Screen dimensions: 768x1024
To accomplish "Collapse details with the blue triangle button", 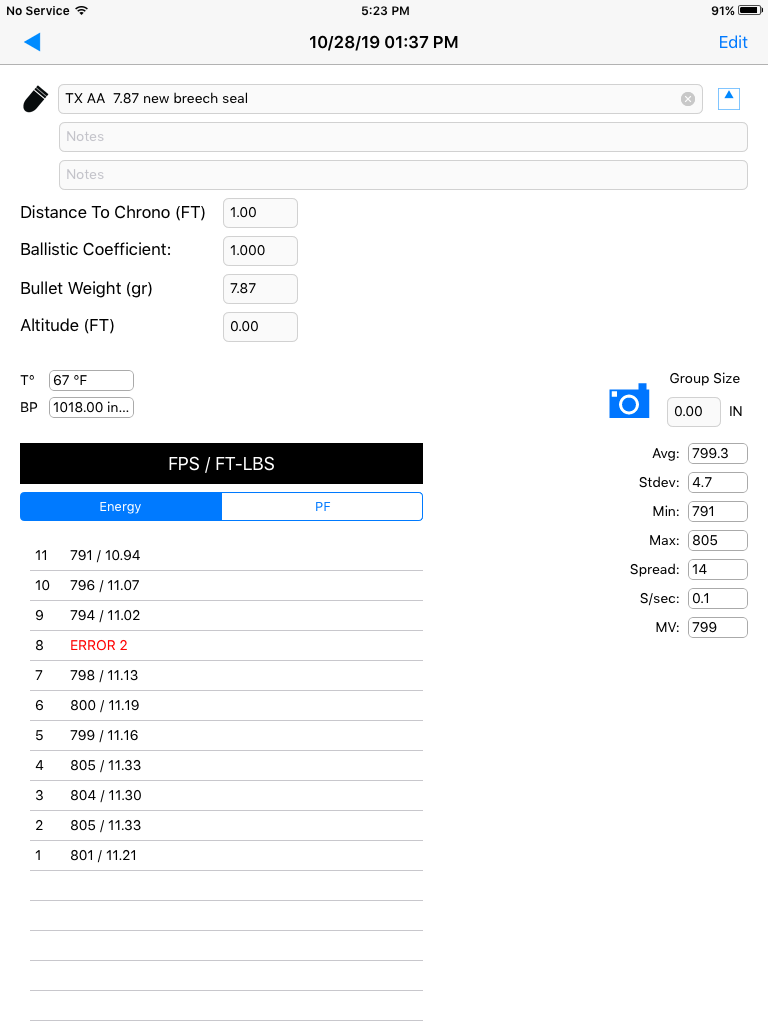I will (729, 99).
